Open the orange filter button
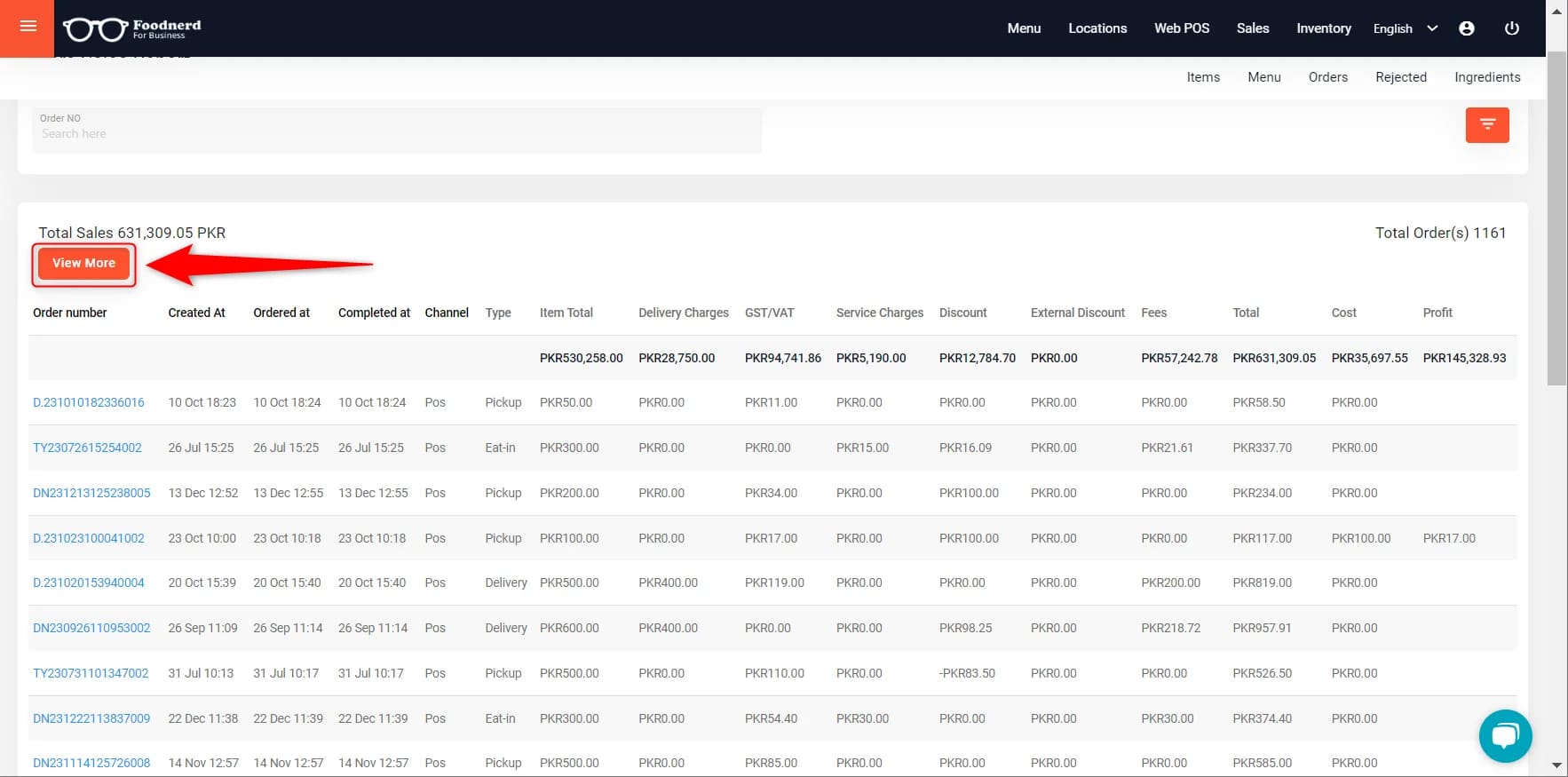This screenshot has width=1568, height=777. tap(1487, 124)
